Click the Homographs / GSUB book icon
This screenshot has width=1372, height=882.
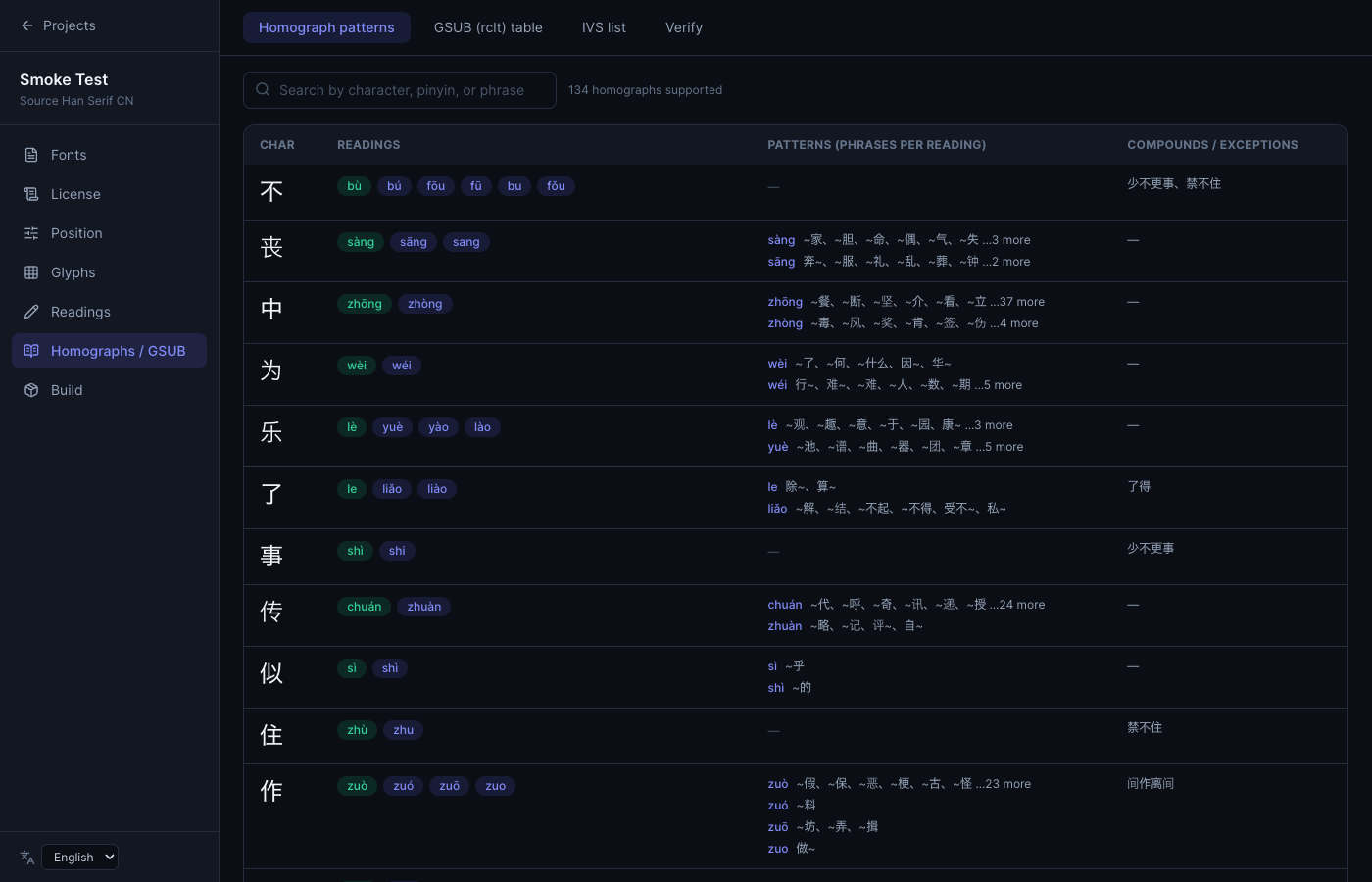coord(31,351)
